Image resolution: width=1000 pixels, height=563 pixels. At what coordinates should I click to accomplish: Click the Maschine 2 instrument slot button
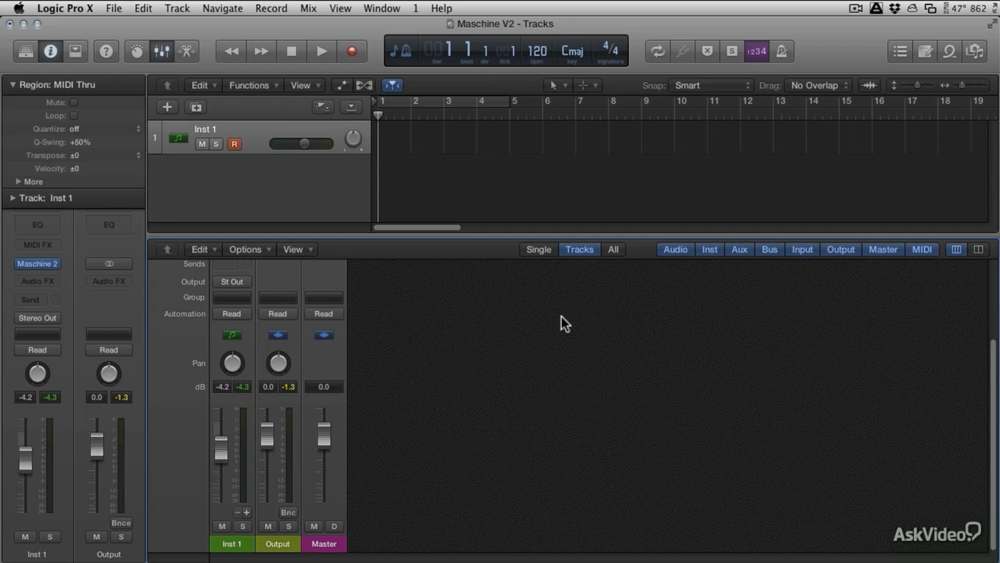[37, 264]
